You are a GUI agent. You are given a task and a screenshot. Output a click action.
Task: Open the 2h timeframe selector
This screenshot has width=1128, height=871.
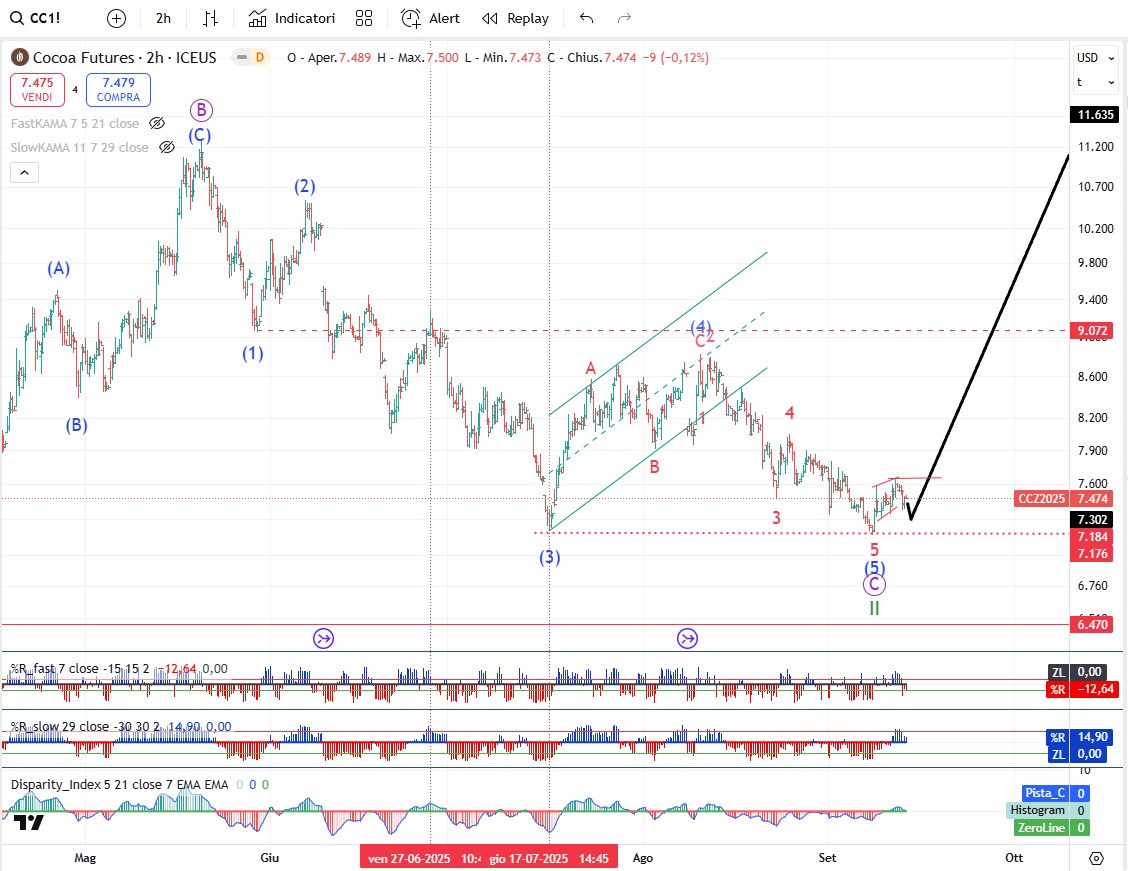[163, 19]
